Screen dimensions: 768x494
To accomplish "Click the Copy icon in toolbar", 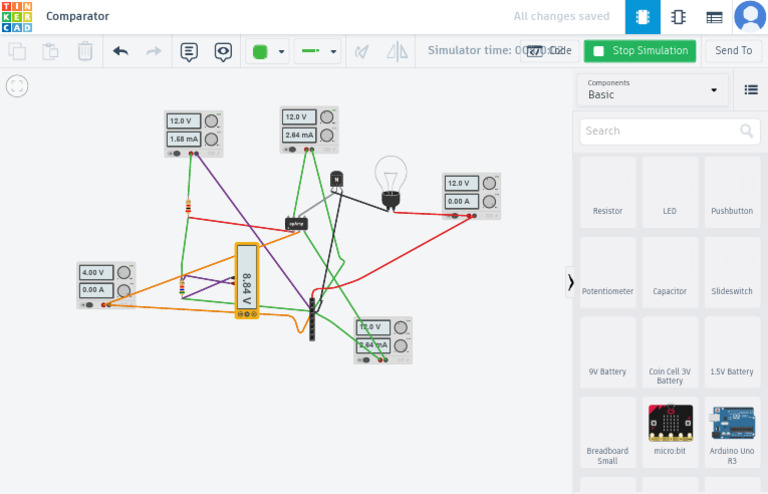I will [x=17, y=51].
